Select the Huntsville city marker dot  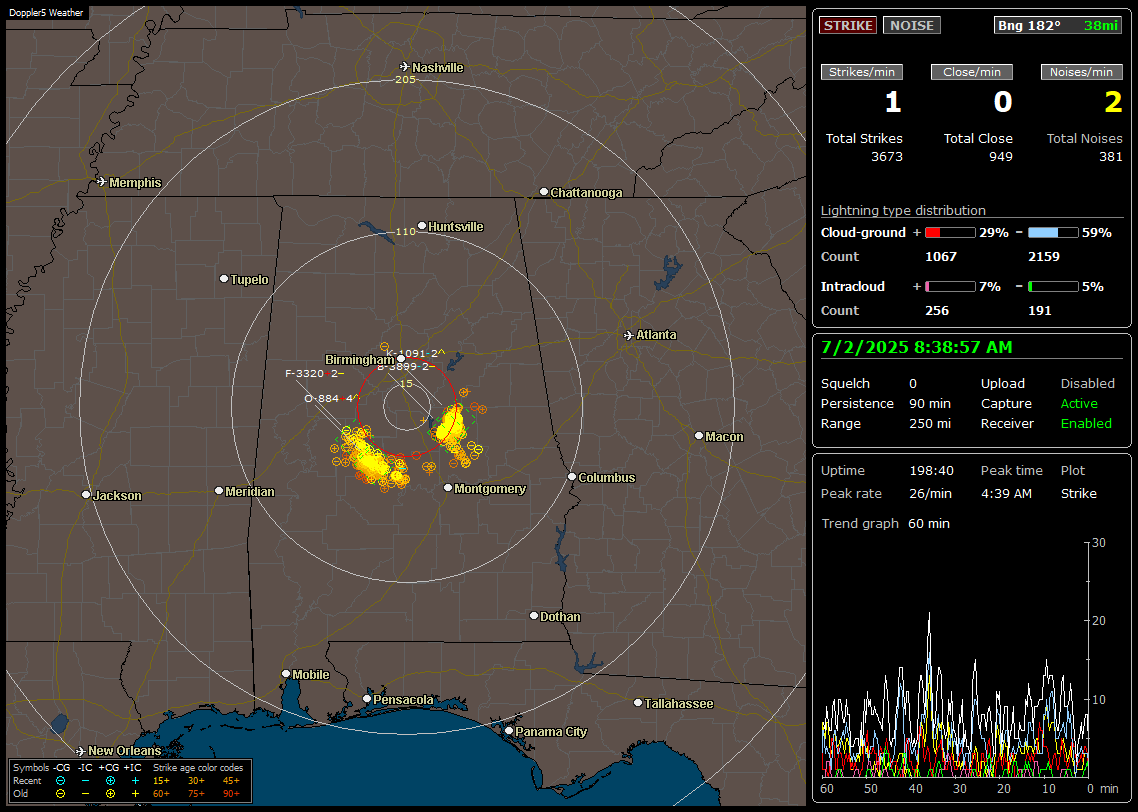tap(422, 226)
